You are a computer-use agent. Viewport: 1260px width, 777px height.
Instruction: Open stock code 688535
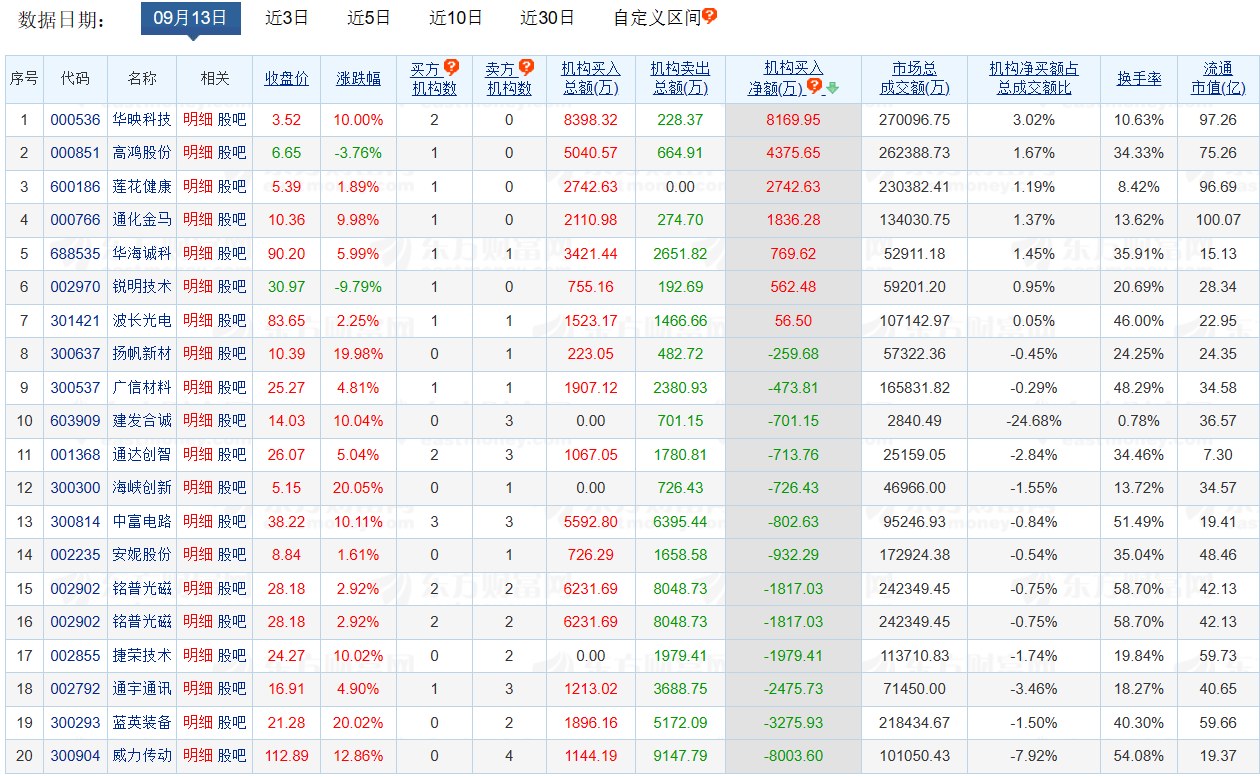(x=76, y=253)
